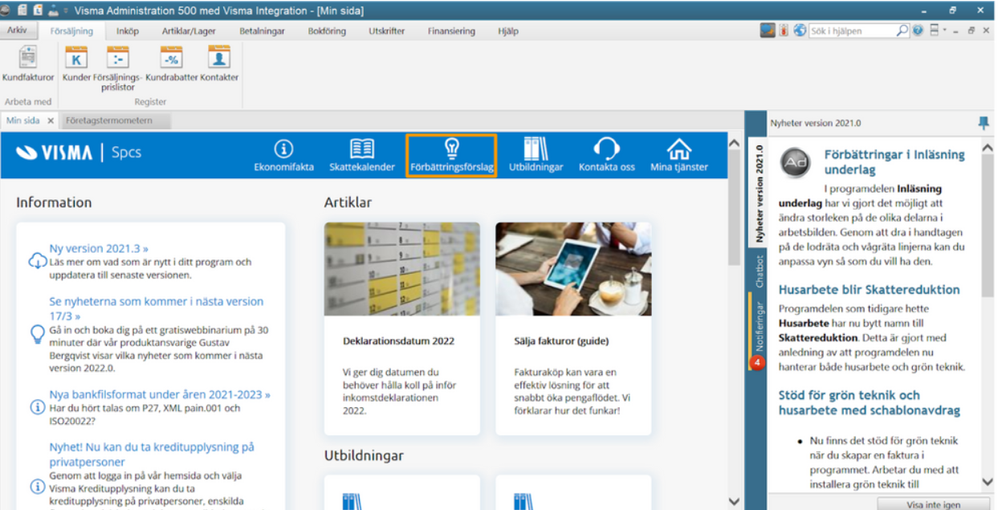The width and height of the screenshot is (998, 510).
Task: Switch to the Finansiering tab
Action: 451,31
